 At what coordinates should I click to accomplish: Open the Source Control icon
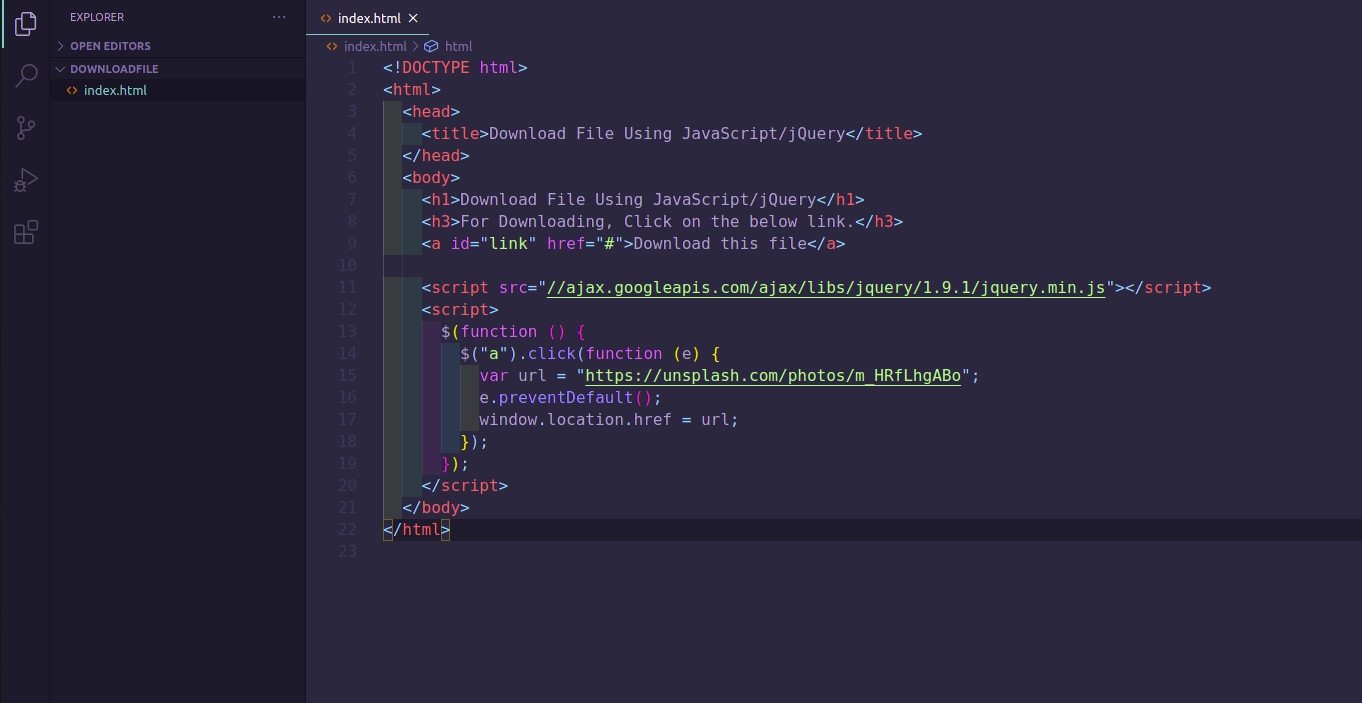click(x=24, y=127)
